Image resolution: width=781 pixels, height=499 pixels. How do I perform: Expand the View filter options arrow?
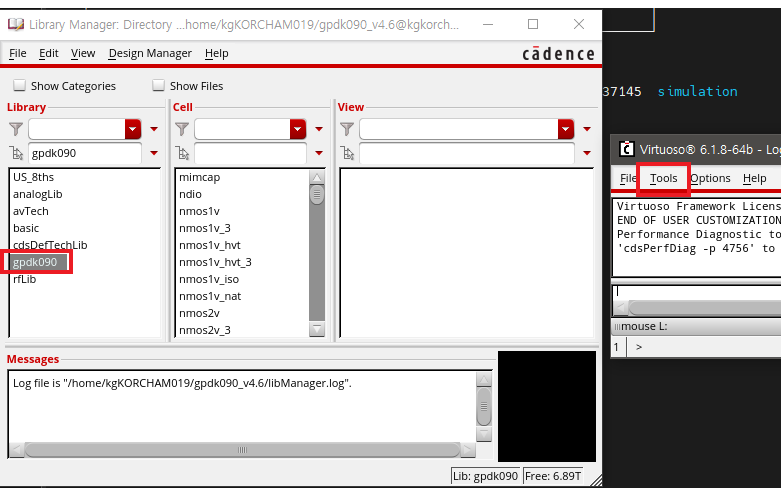(587, 129)
